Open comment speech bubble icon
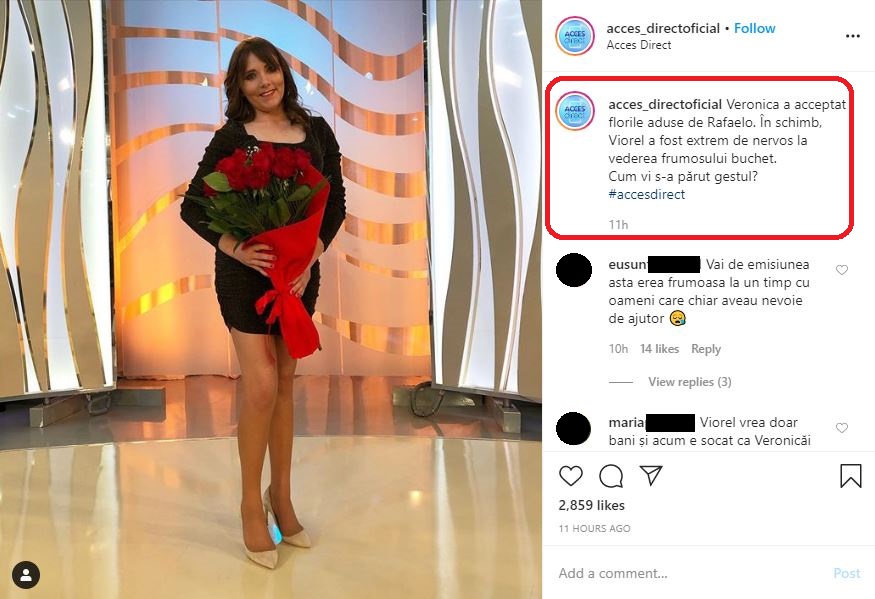The image size is (875, 599). tap(611, 476)
